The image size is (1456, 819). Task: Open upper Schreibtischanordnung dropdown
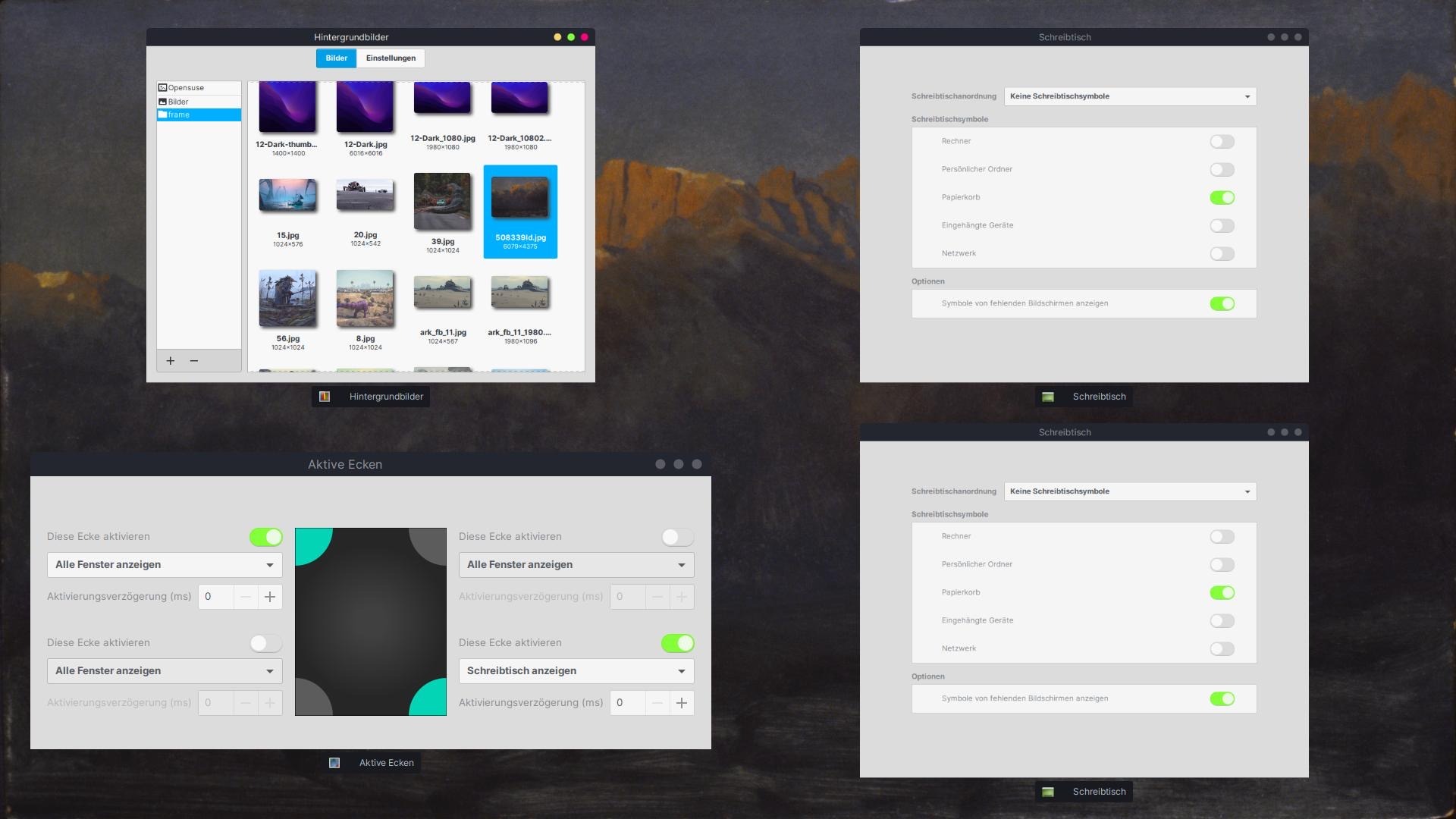click(x=1130, y=96)
